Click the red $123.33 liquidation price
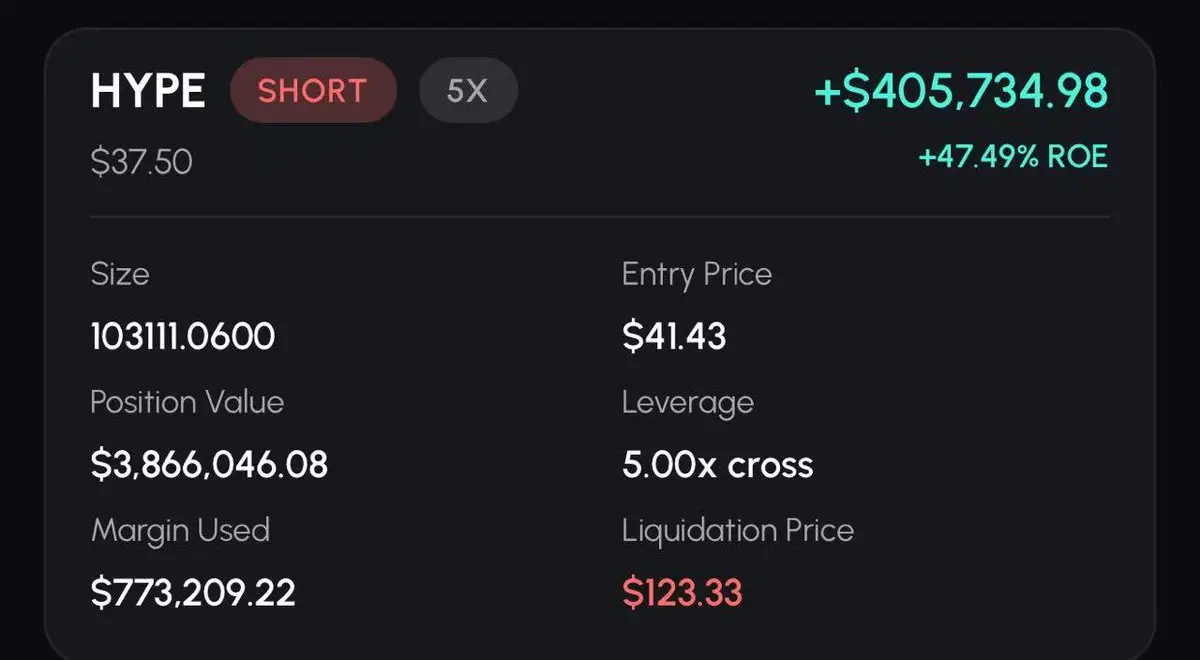The image size is (1200, 660). point(682,592)
